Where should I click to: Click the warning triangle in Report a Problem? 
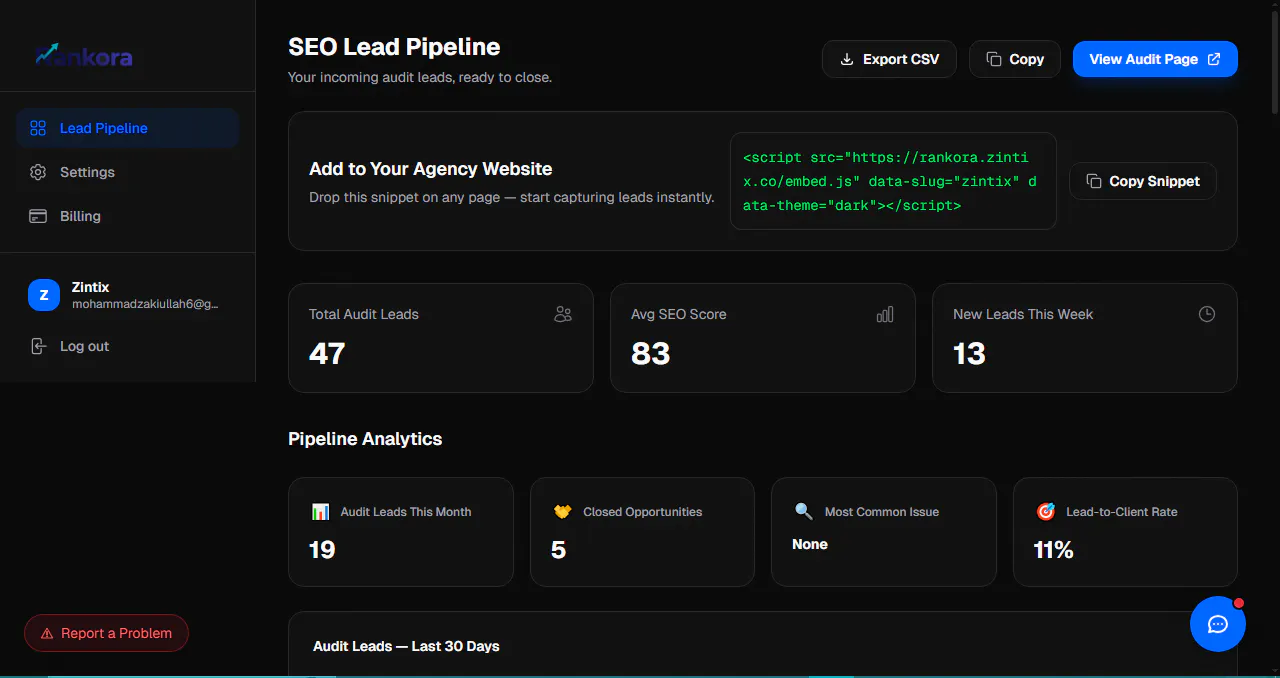pos(47,633)
